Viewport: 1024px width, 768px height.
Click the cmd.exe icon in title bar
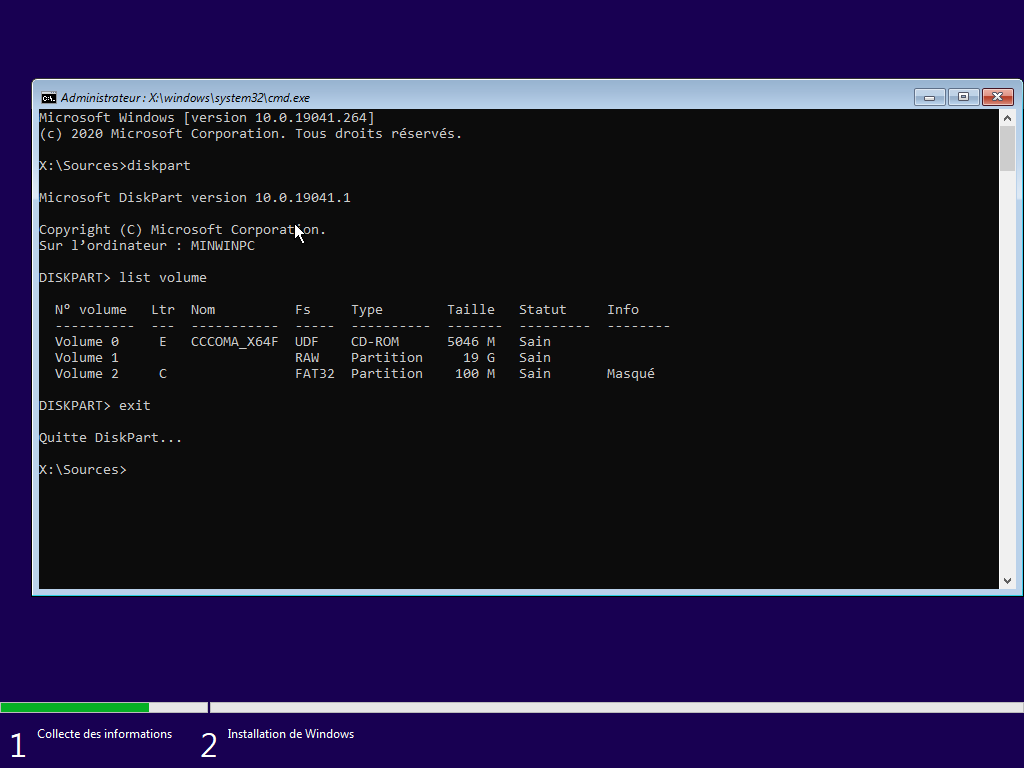point(48,98)
